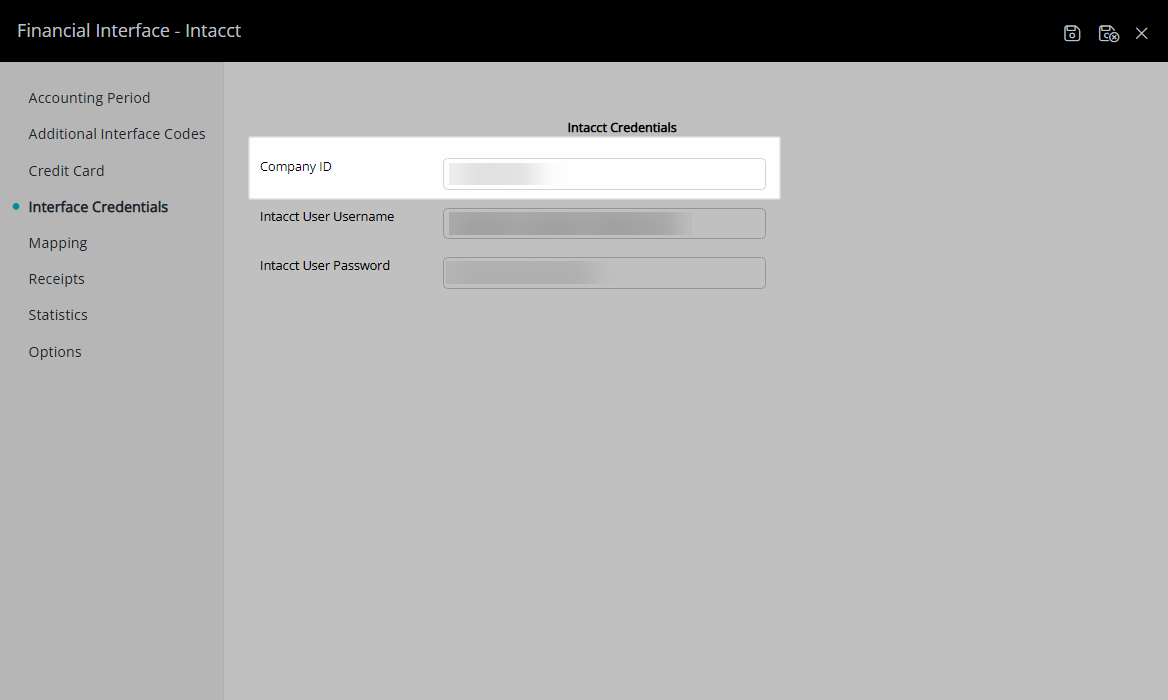Screen dimensions: 1168x700
Task: Click the Intacct User Password label
Action: pyautogui.click(x=325, y=266)
